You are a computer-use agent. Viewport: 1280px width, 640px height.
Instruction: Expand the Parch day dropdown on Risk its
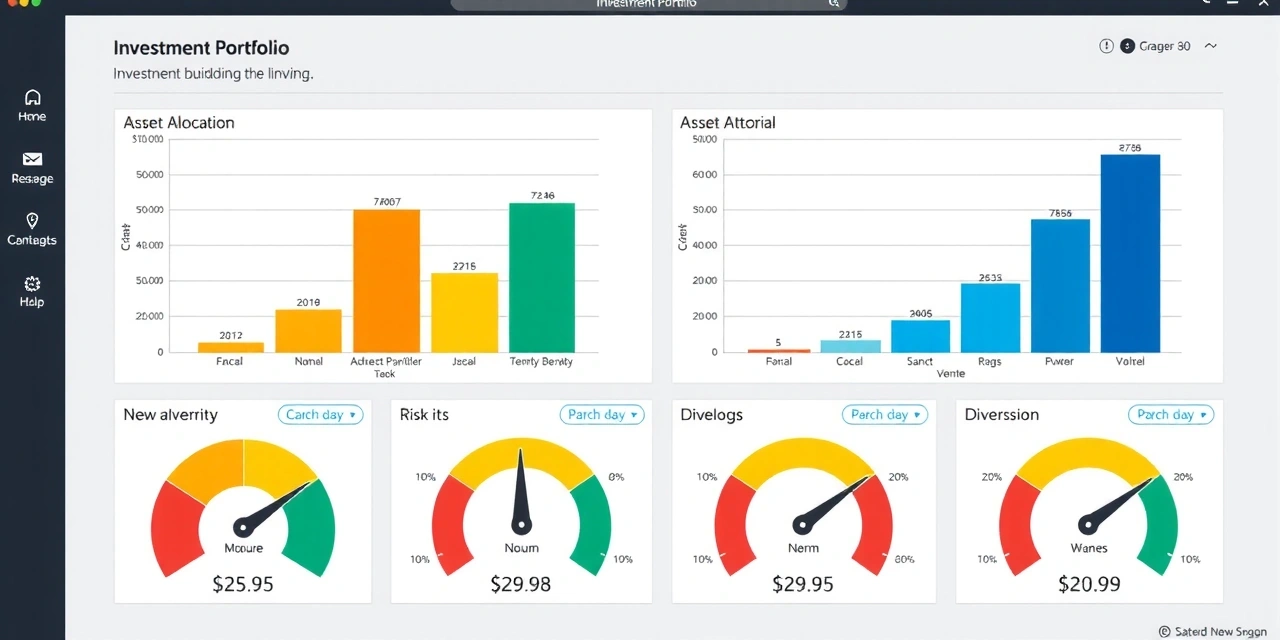coord(601,414)
